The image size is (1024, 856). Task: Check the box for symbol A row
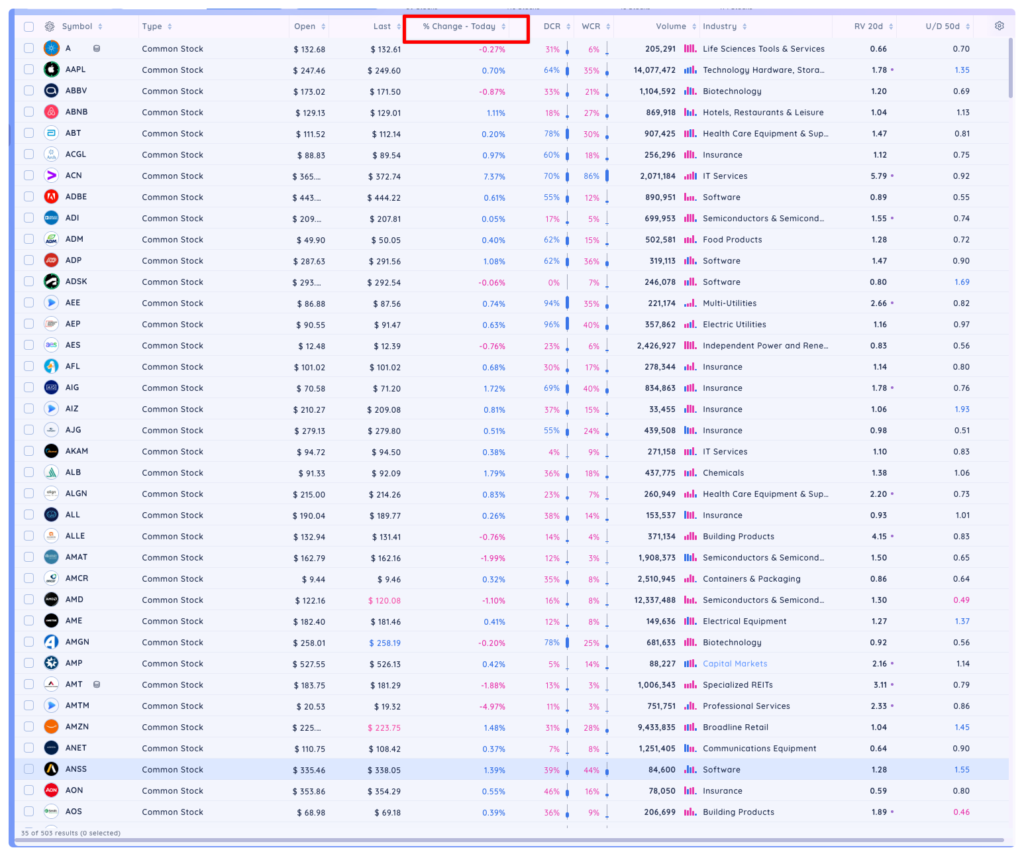29,48
